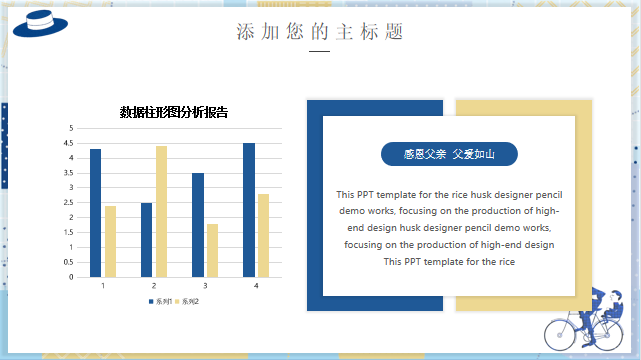This screenshot has height=360, width=641.
Task: Select chart title 数据柱形图分析报告
Action: tap(174, 112)
